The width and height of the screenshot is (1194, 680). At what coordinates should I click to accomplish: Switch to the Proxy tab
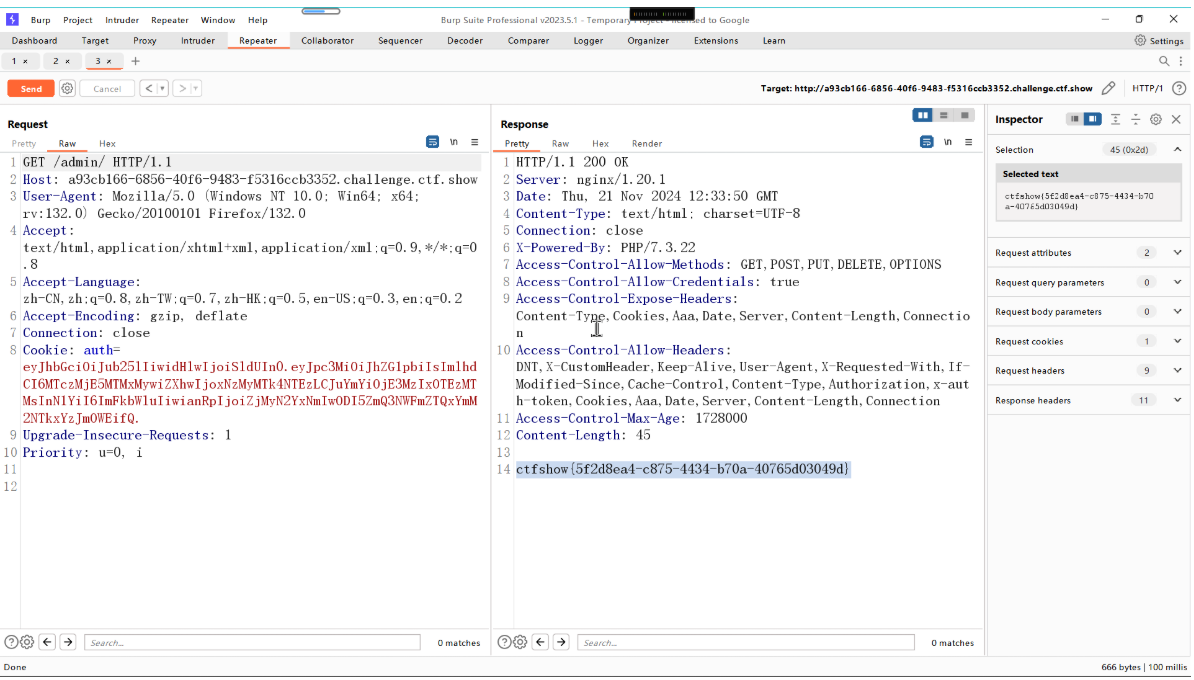click(x=145, y=40)
